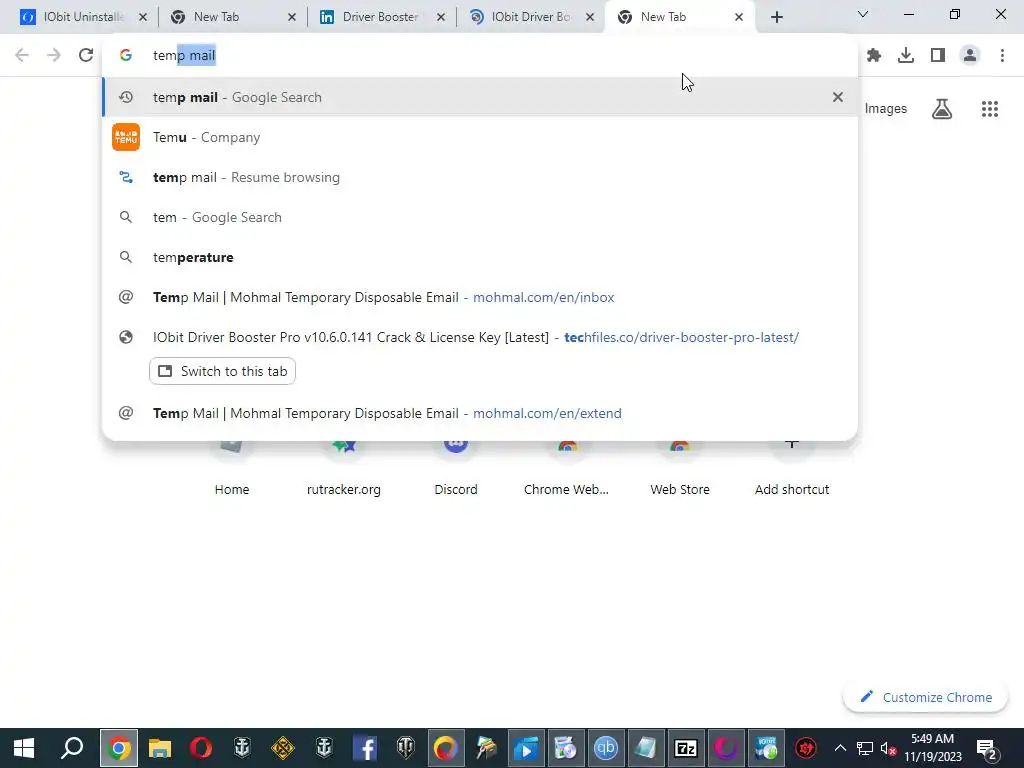Close the Driver Booster LinkedIn tab

(441, 18)
